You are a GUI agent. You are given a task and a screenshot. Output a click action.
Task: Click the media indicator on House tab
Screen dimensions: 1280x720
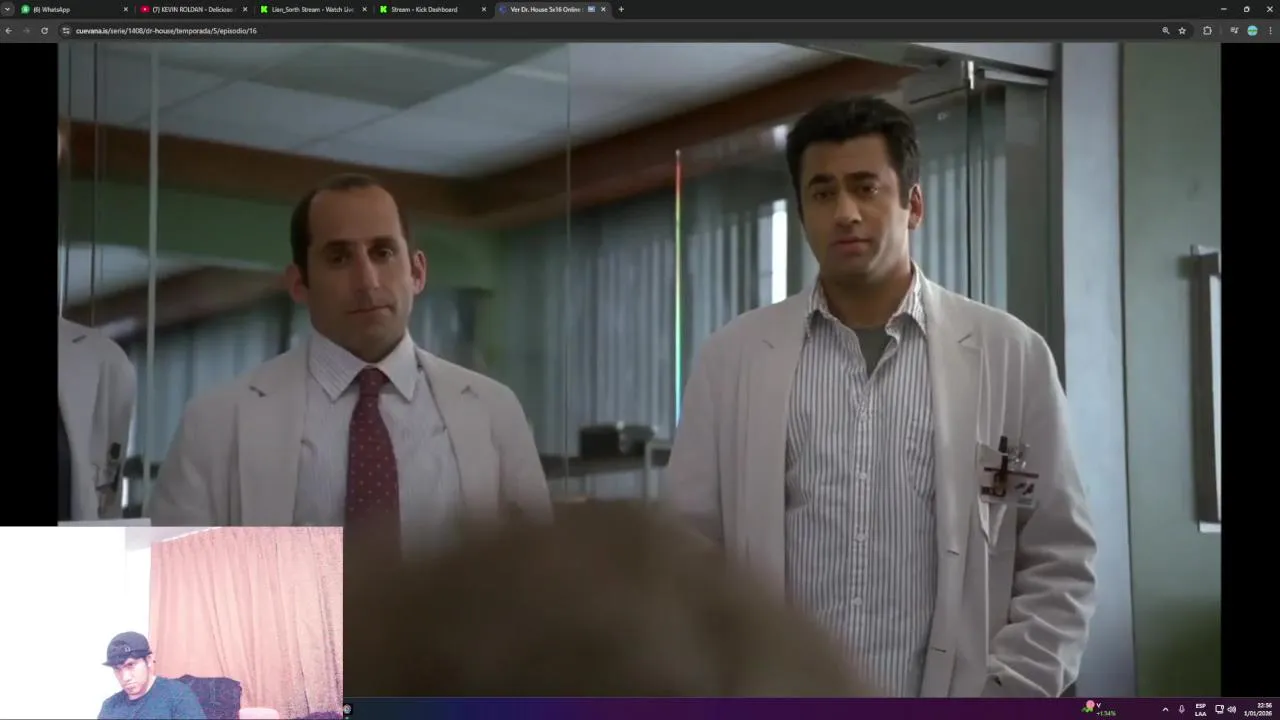click(x=591, y=9)
